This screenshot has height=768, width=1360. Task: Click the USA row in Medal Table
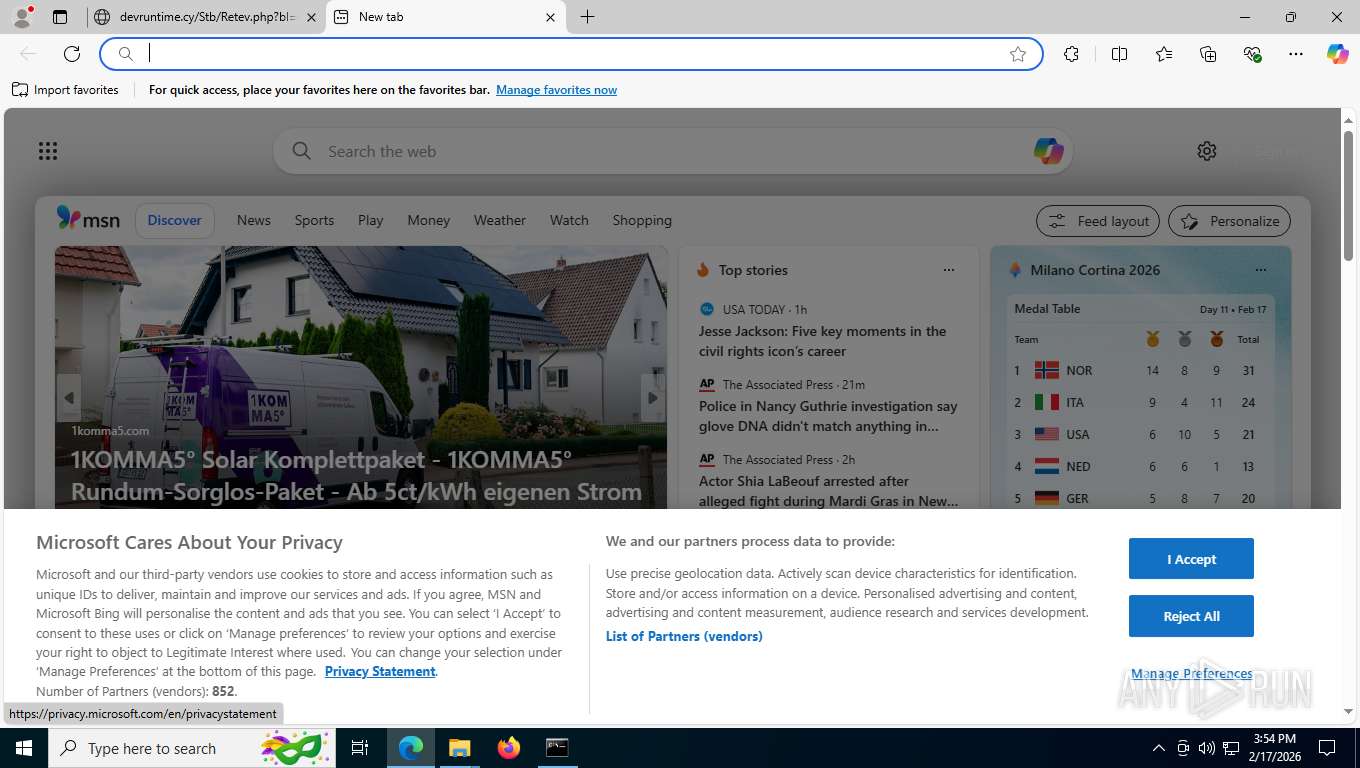coord(1139,434)
